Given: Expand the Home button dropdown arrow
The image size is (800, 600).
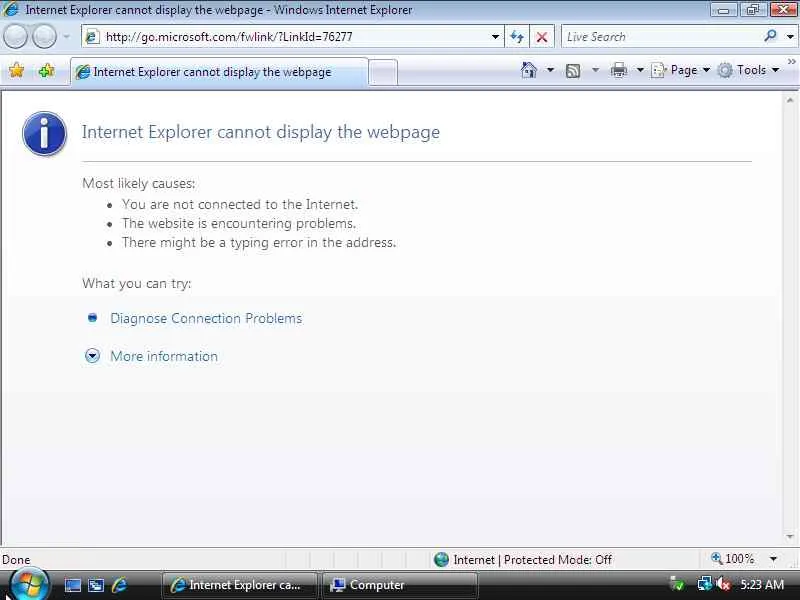Looking at the screenshot, I should [550, 70].
